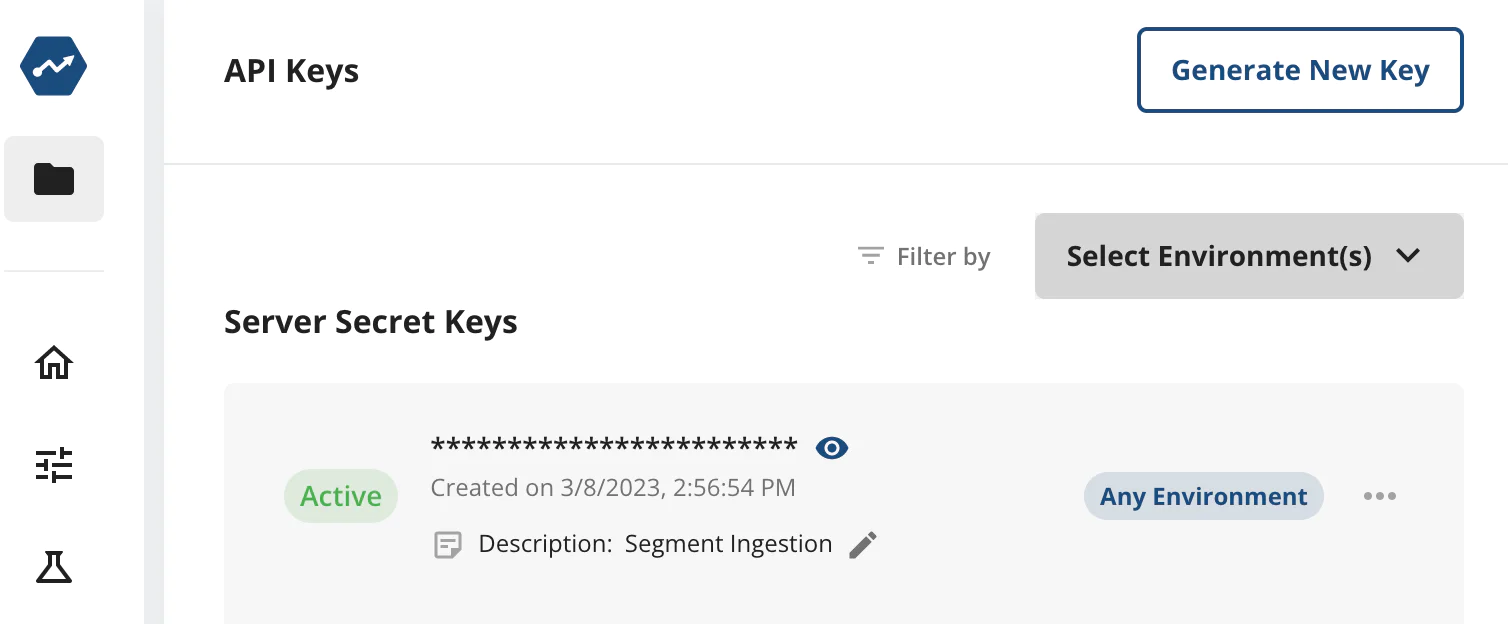Image resolution: width=1508 pixels, height=624 pixels.
Task: Click the chevron arrow in environment dropdown
Action: pos(1408,256)
